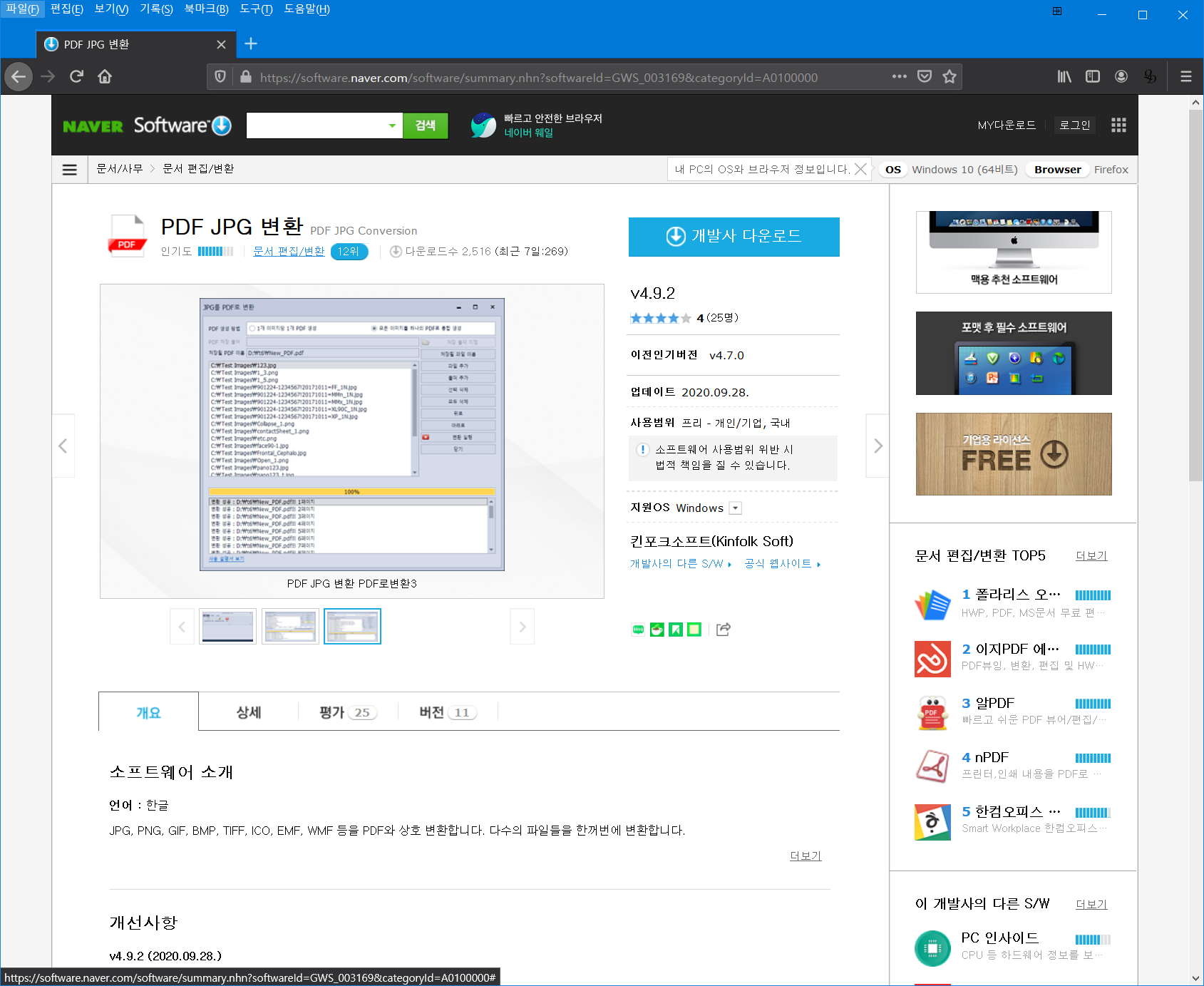This screenshot has height=986, width=1204.
Task: Open the 문서 편집/변환 category link
Action: coord(289,251)
